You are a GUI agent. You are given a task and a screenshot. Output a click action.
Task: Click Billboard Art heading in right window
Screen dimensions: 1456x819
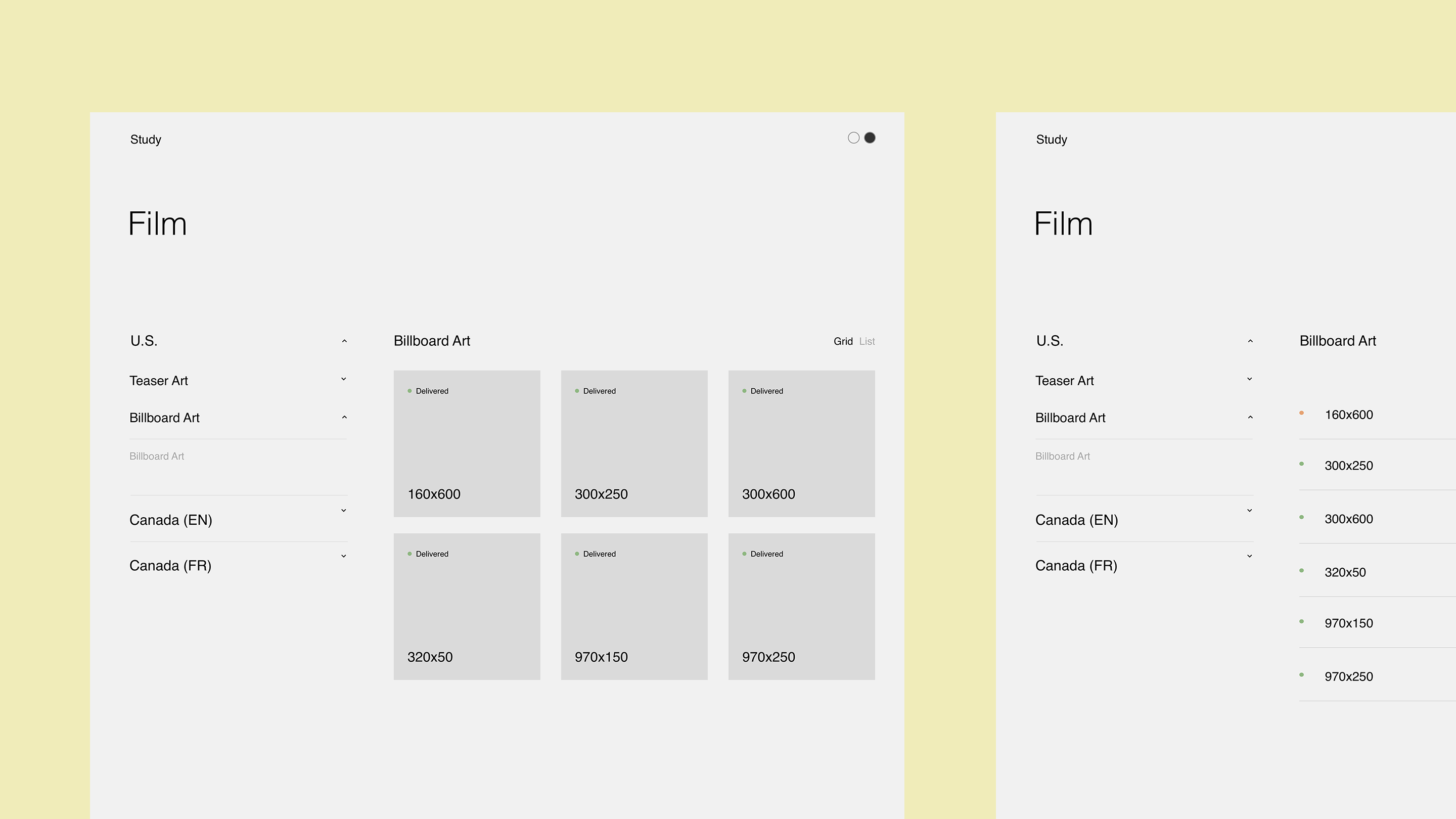pyautogui.click(x=1337, y=341)
